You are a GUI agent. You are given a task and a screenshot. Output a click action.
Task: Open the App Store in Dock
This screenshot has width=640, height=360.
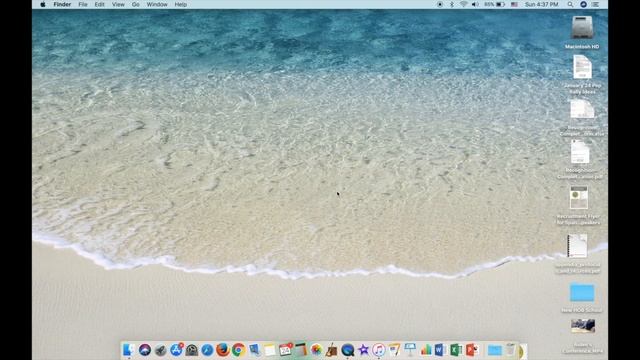tap(176, 350)
